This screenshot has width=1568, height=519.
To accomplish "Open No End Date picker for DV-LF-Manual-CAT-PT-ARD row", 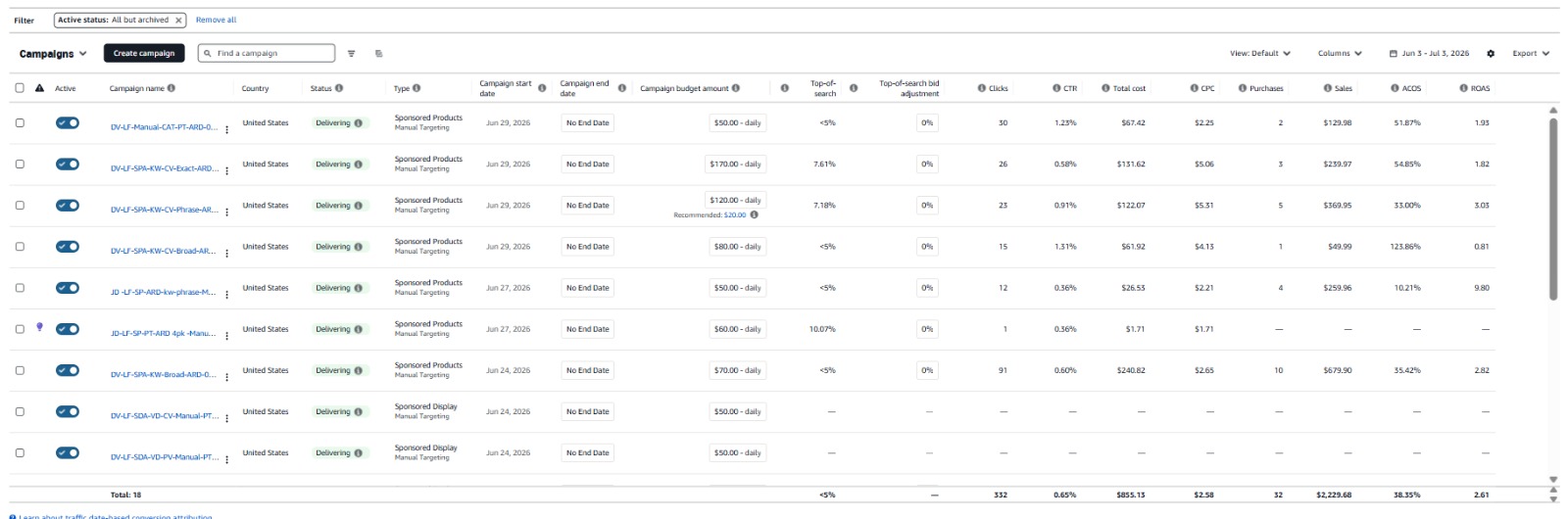I will click(x=587, y=123).
